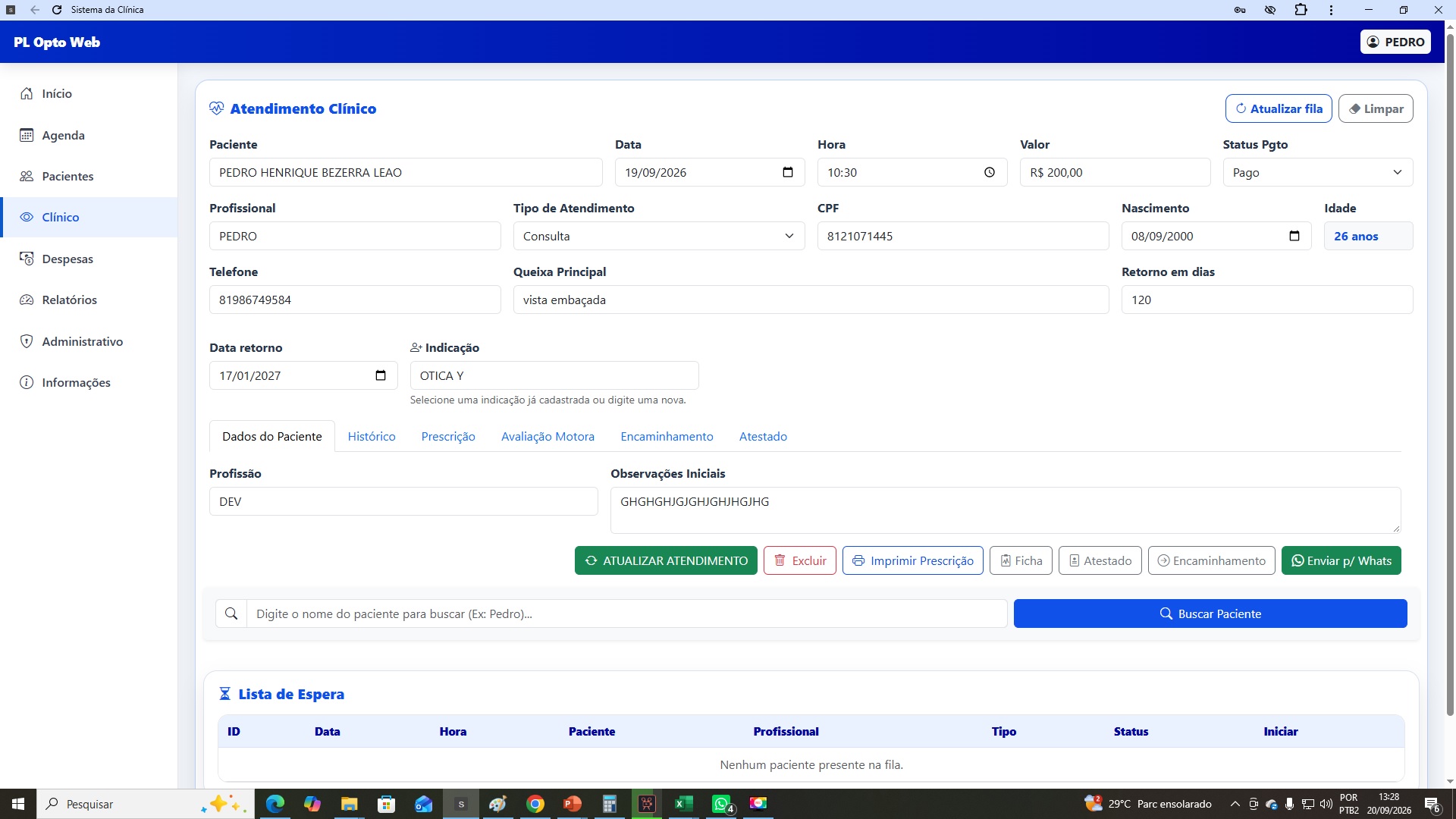The image size is (1456, 819).
Task: Click the Limpar button
Action: point(1376,108)
